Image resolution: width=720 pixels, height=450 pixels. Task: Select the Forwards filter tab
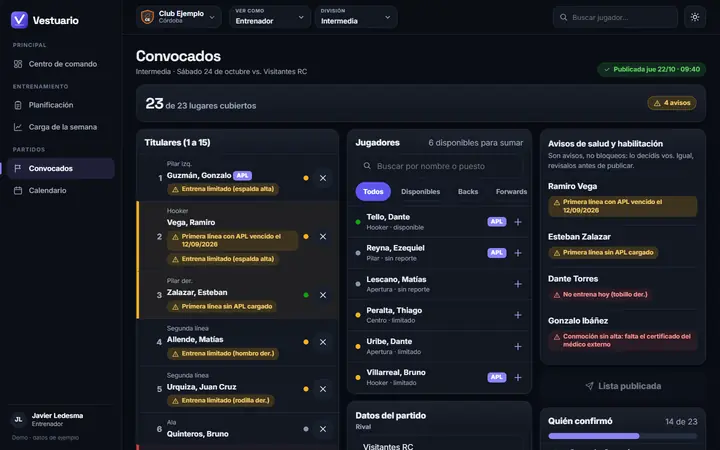pyautogui.click(x=511, y=191)
